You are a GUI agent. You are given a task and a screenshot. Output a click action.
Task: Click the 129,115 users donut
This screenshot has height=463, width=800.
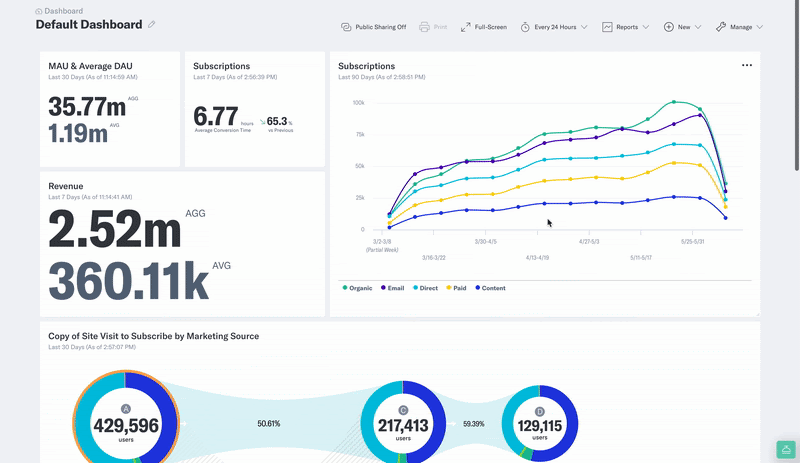pos(540,424)
